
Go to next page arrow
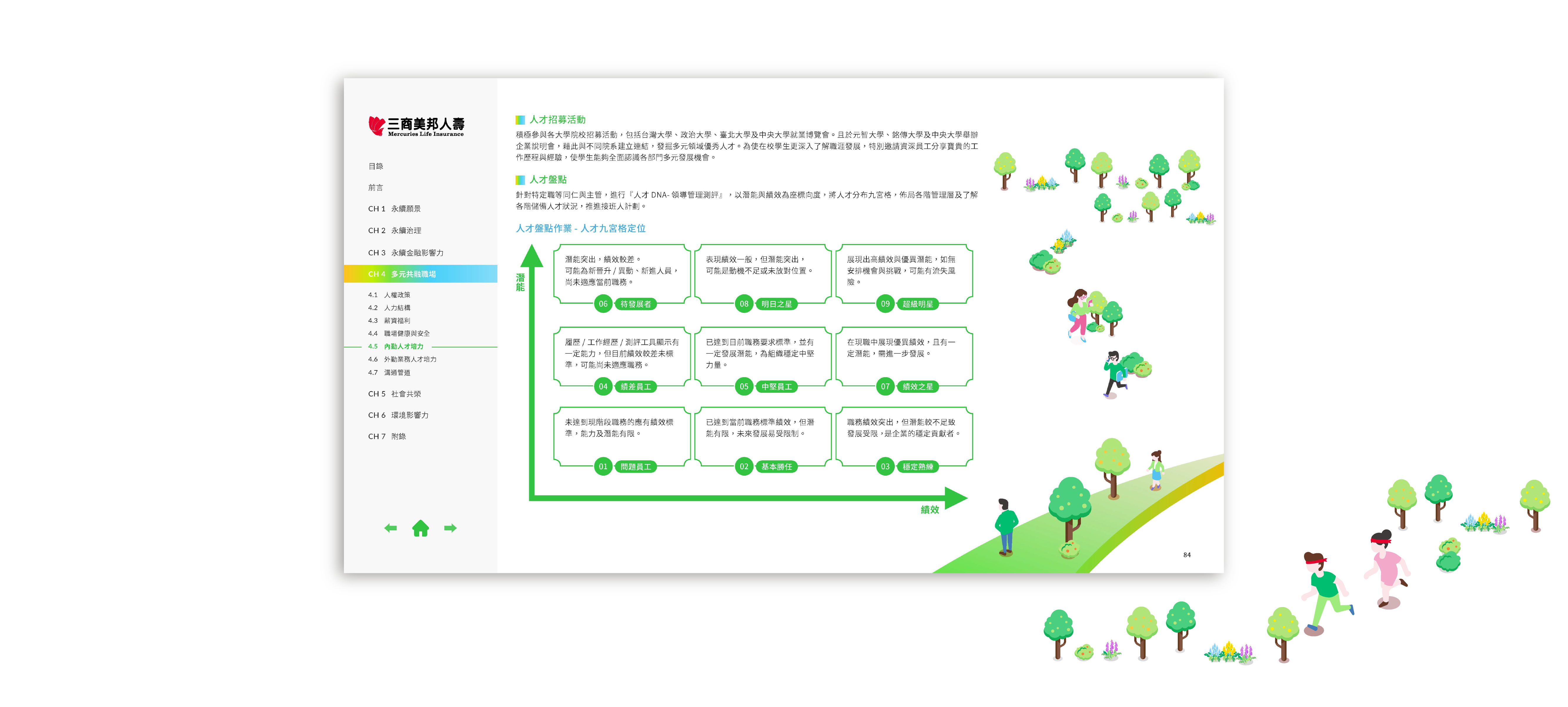450,528
